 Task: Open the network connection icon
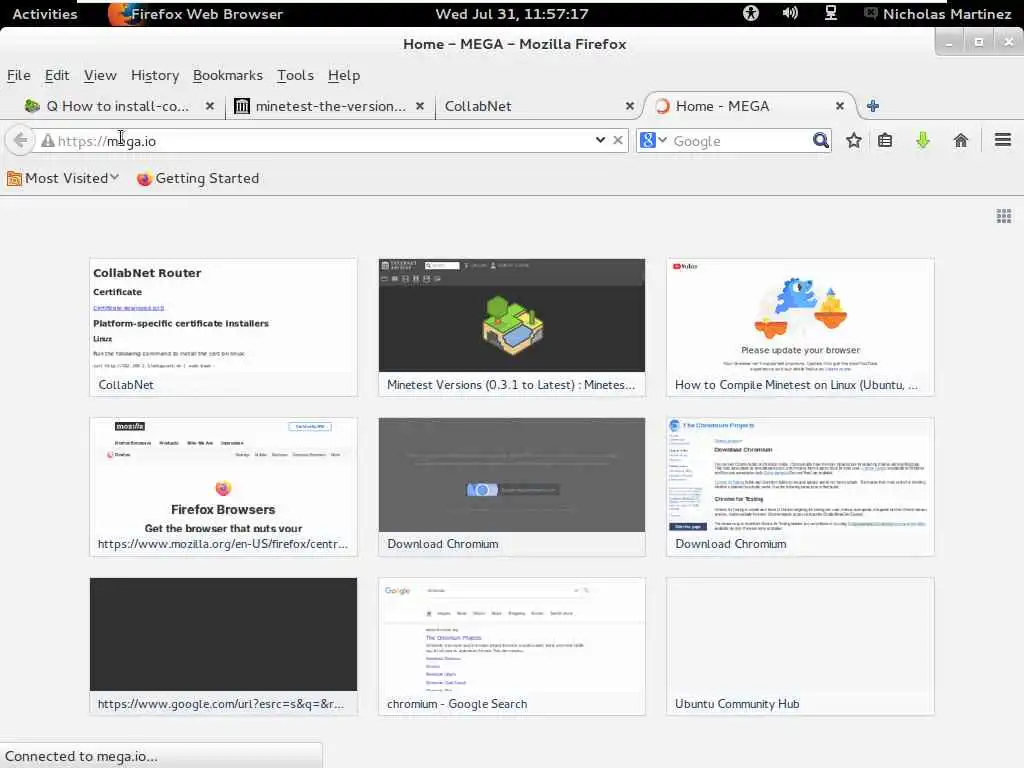pos(830,13)
